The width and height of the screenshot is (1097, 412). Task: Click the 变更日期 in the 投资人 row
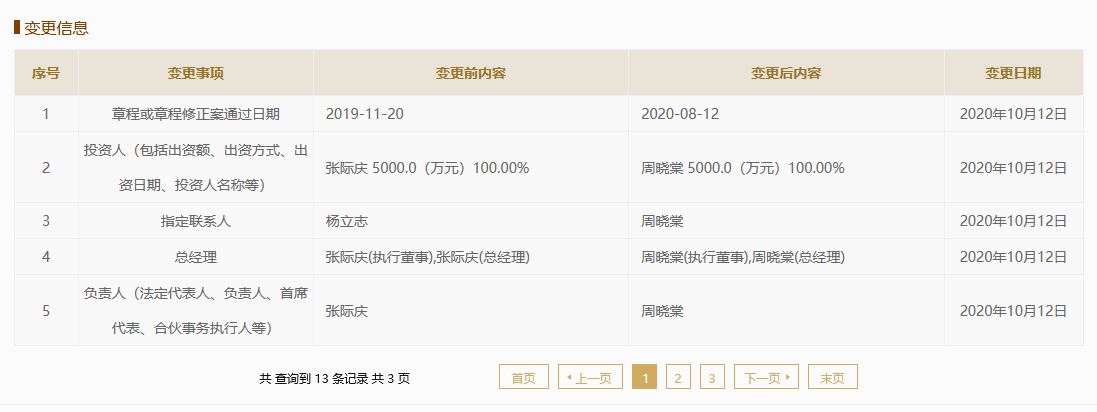pyautogui.click(x=1013, y=168)
